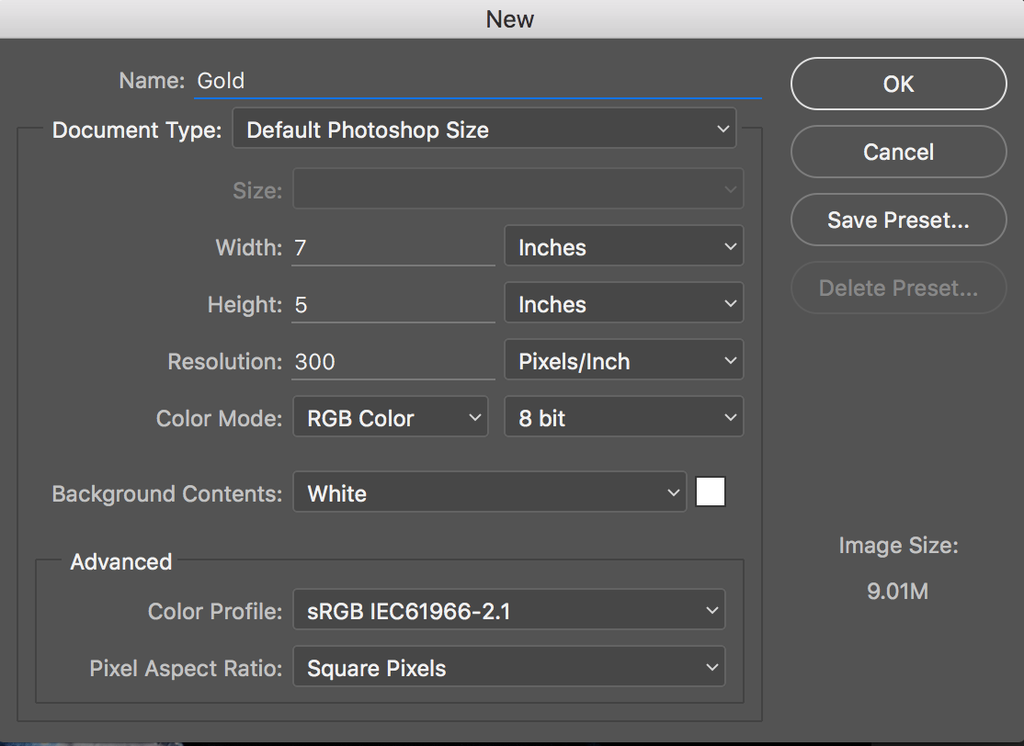Image resolution: width=1024 pixels, height=746 pixels.
Task: Open the Color Profile dropdown
Action: pos(508,610)
